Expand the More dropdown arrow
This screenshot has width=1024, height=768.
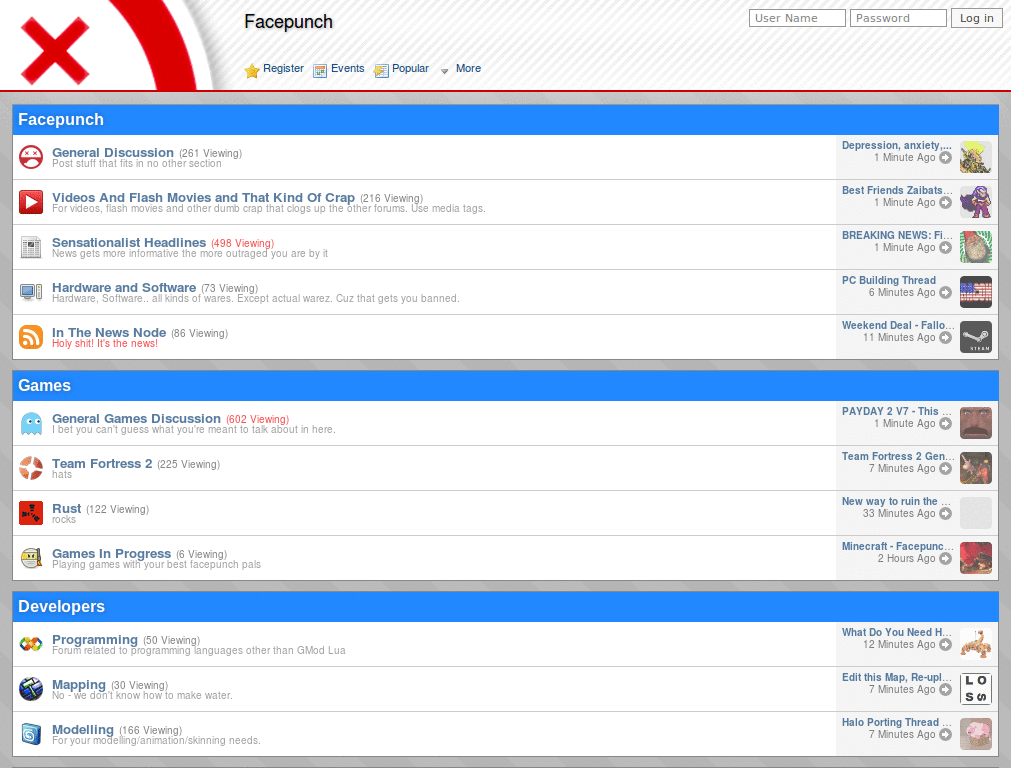pyautogui.click(x=444, y=71)
